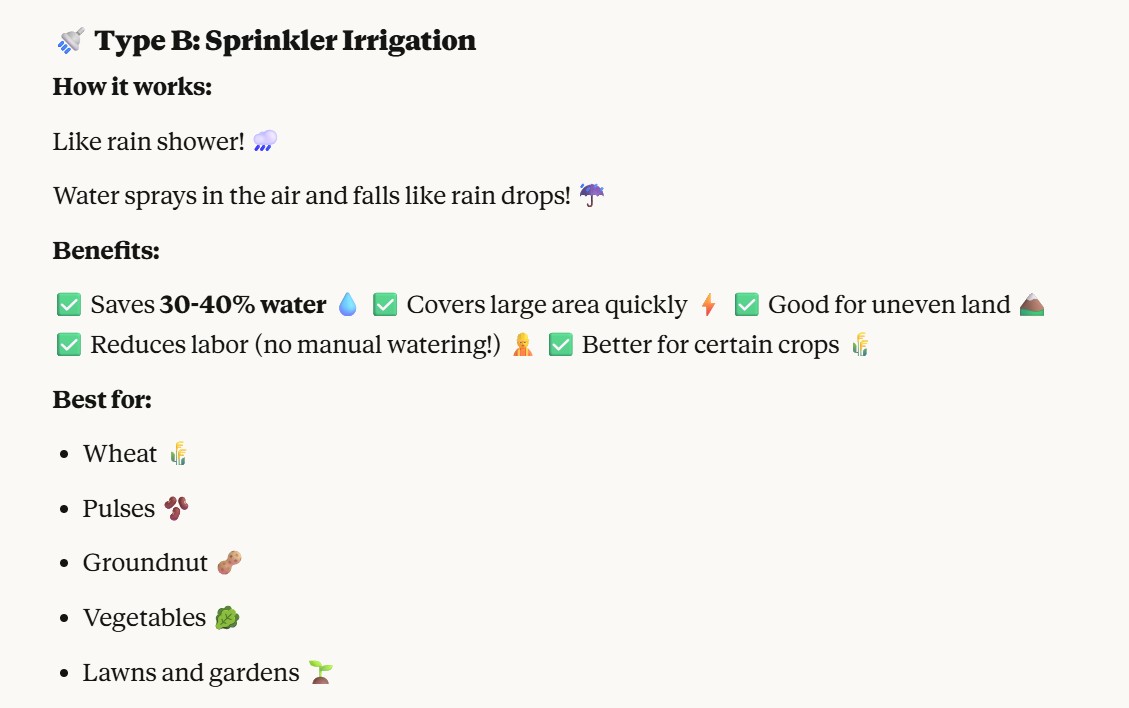Viewport: 1129px width, 708px height.
Task: Select the mountain emoji after "uneven land"
Action: (x=1031, y=304)
